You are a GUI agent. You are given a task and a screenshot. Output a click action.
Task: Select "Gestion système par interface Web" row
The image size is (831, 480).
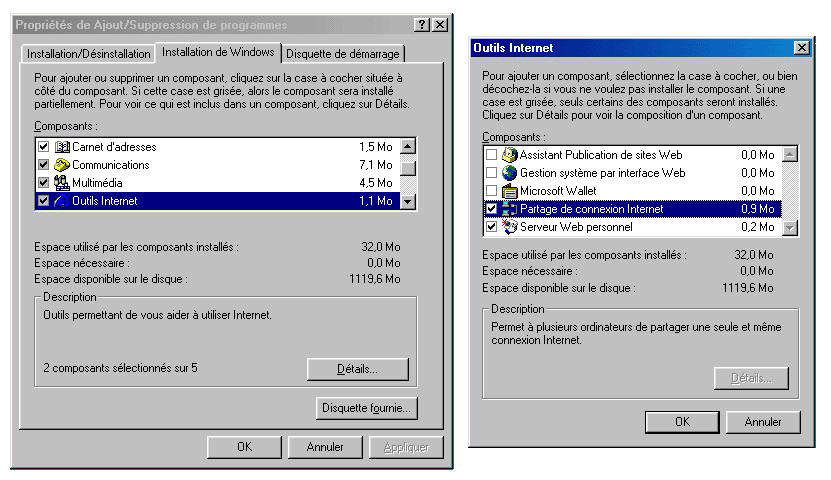click(603, 173)
